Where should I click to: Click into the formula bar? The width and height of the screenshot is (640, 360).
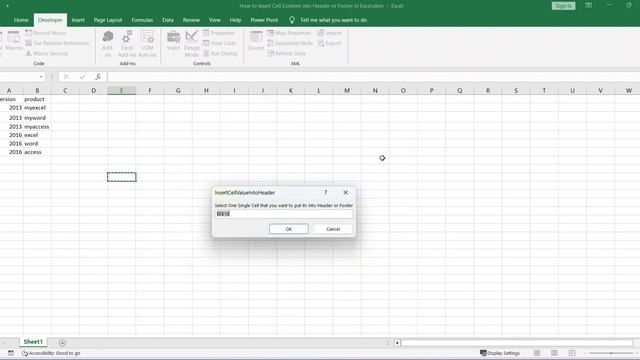373,77
